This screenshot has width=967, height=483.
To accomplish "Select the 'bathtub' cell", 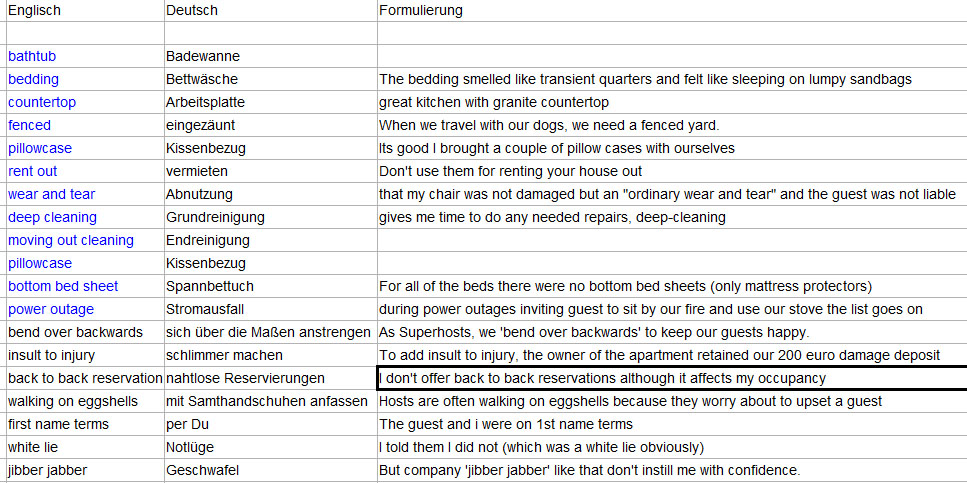I will click(85, 56).
